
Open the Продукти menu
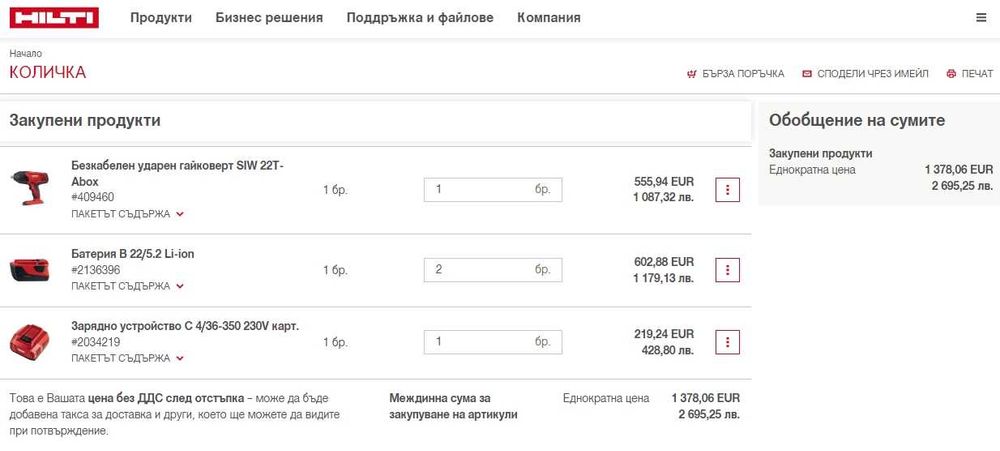pyautogui.click(x=161, y=18)
